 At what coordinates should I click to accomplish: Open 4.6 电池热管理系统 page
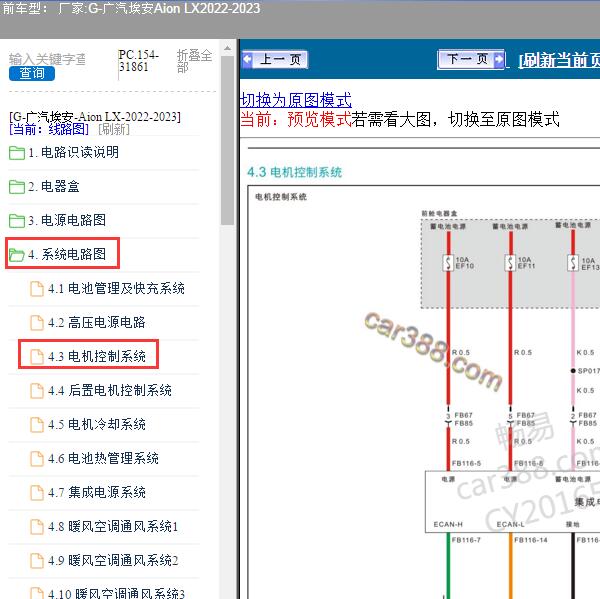click(x=103, y=459)
